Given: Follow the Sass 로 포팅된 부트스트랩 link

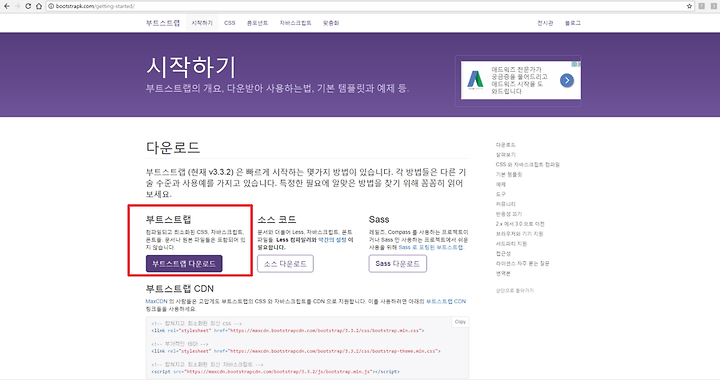Looking at the screenshot, I should [x=431, y=247].
